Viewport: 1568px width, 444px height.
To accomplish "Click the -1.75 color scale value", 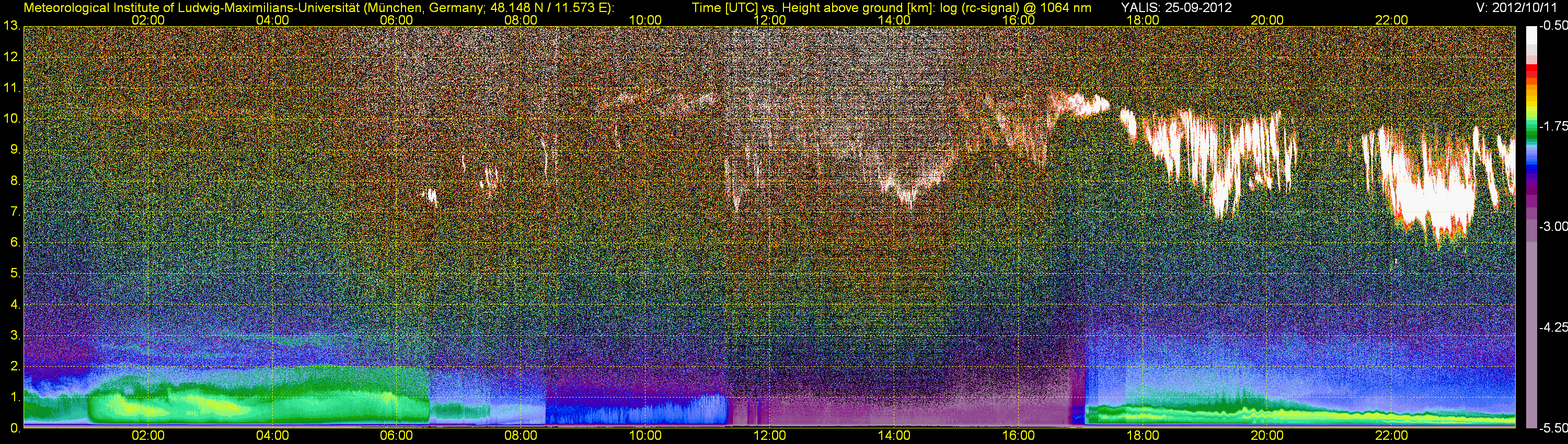I will [1553, 126].
